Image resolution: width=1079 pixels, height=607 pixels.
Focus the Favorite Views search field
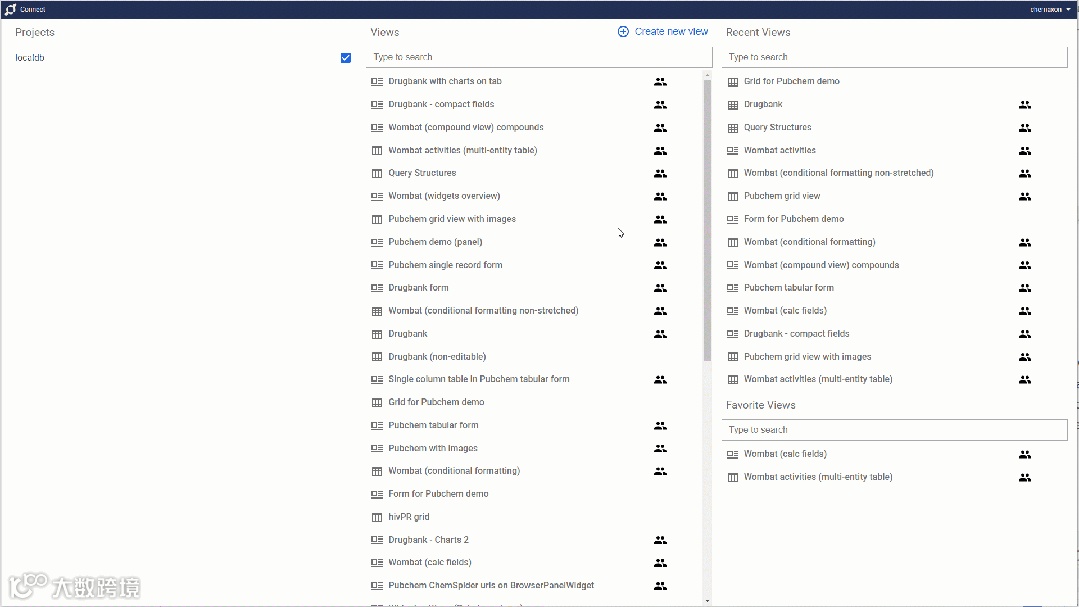click(x=895, y=430)
